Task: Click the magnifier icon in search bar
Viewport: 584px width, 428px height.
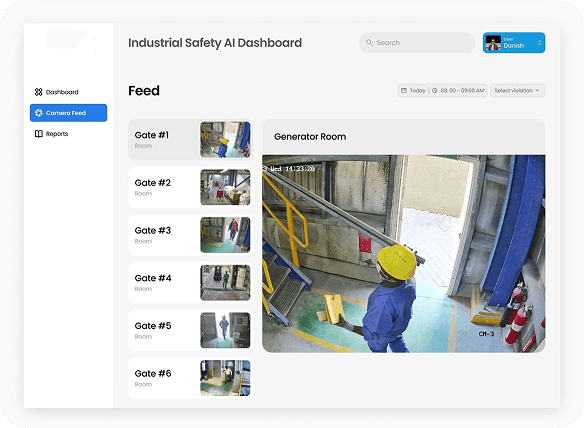Action: [x=369, y=42]
